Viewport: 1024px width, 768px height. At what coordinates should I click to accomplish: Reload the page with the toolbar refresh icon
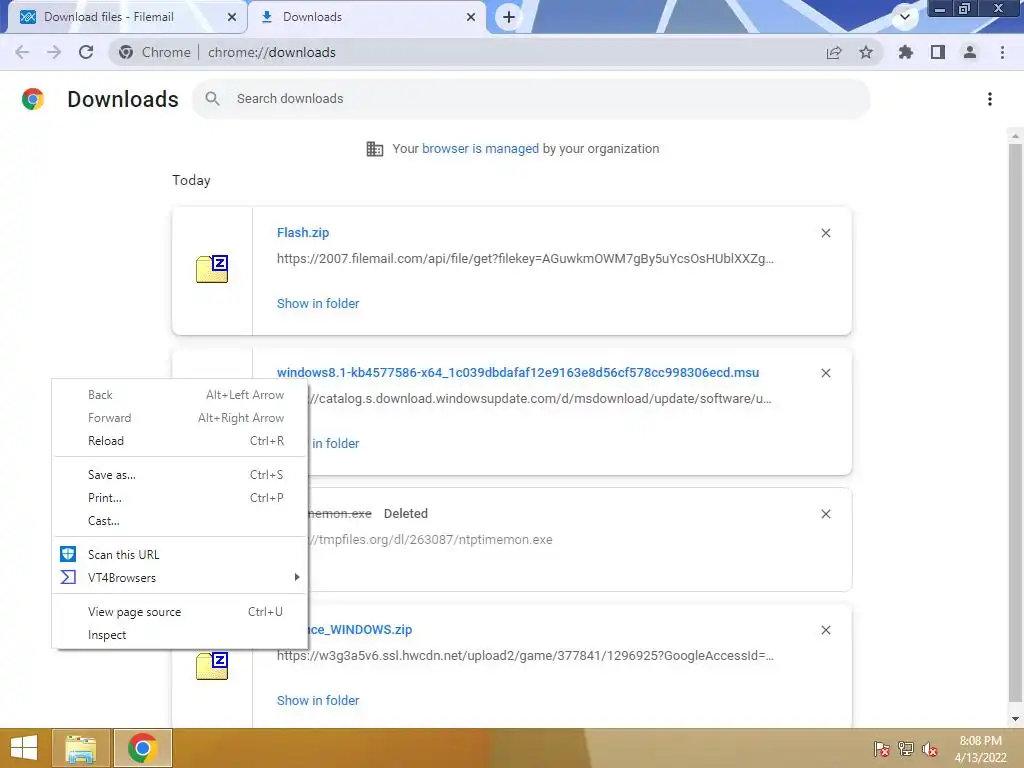pyautogui.click(x=86, y=52)
